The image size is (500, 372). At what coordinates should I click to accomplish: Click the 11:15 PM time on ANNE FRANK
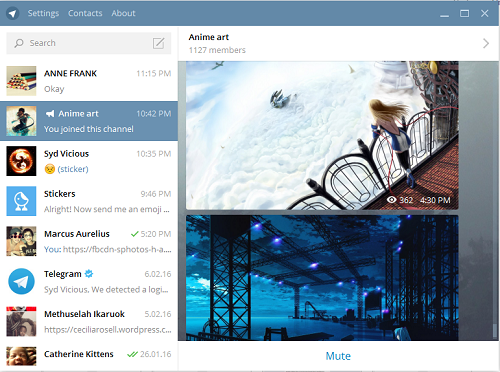[x=154, y=73]
